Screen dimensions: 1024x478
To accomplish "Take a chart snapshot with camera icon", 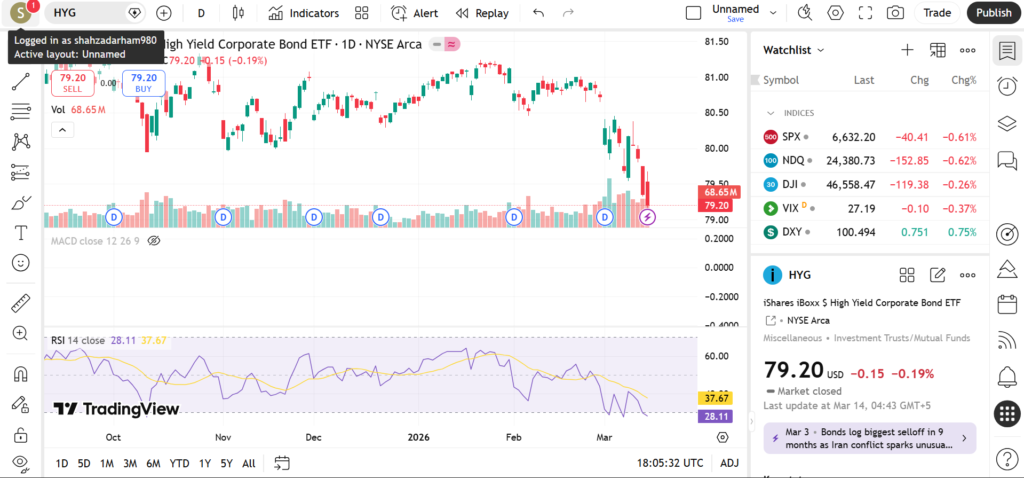I will pos(895,13).
